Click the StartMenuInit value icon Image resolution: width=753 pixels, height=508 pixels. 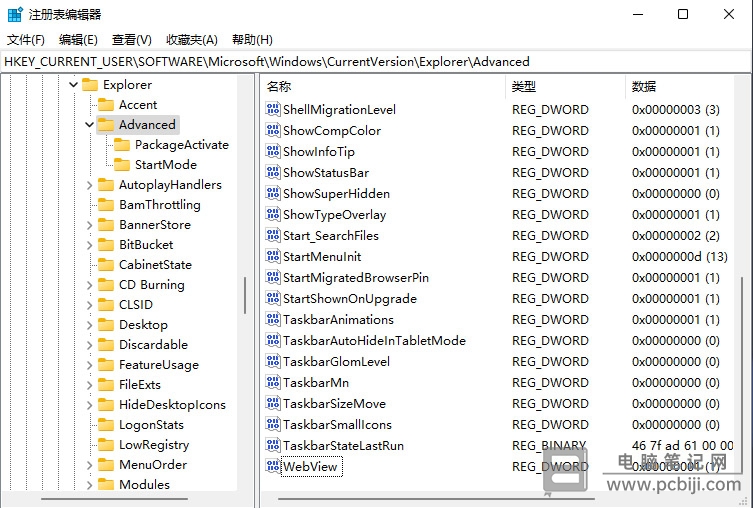coord(273,256)
